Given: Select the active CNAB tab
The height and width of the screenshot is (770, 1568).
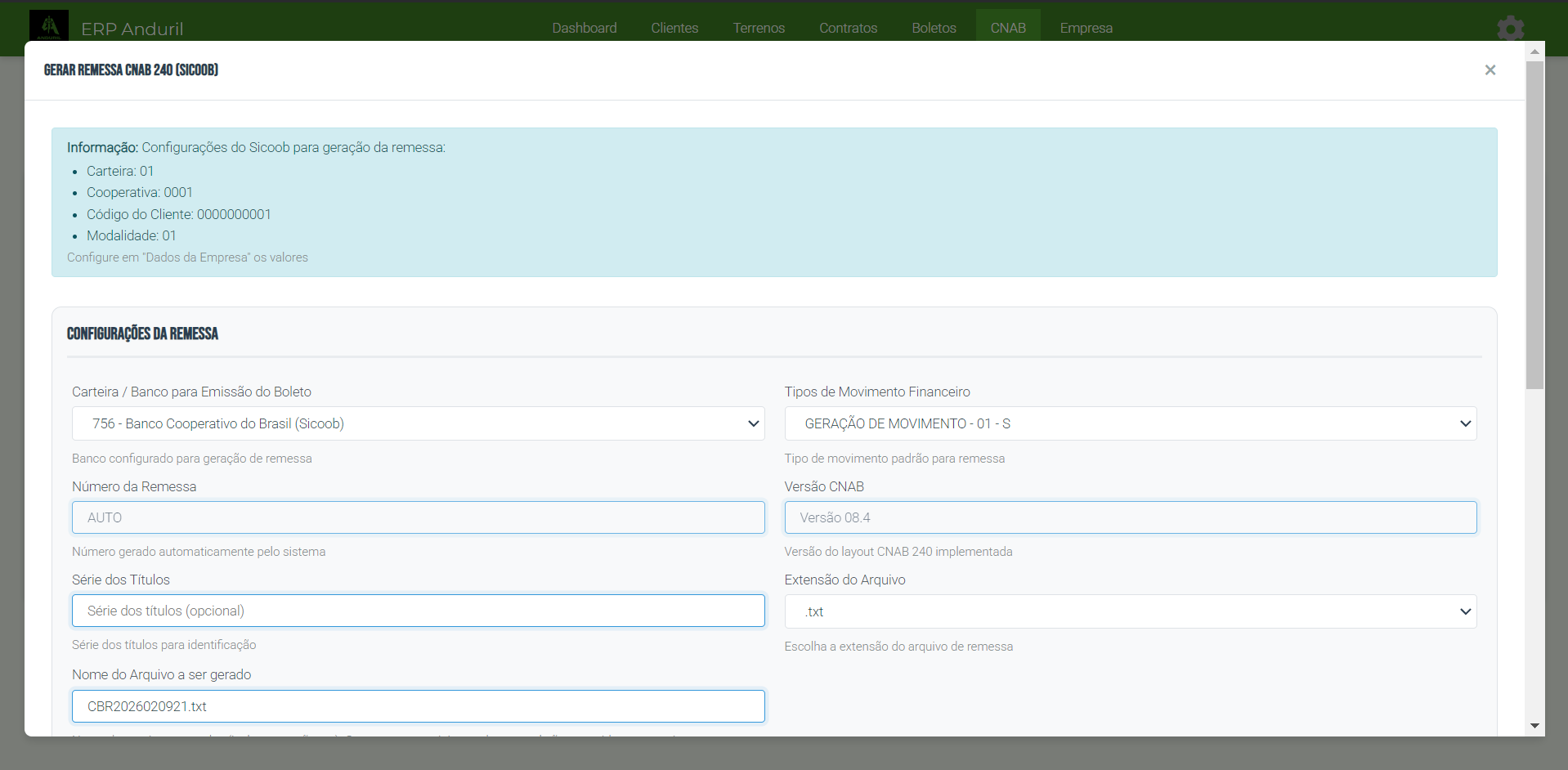Looking at the screenshot, I should pyautogui.click(x=1008, y=28).
